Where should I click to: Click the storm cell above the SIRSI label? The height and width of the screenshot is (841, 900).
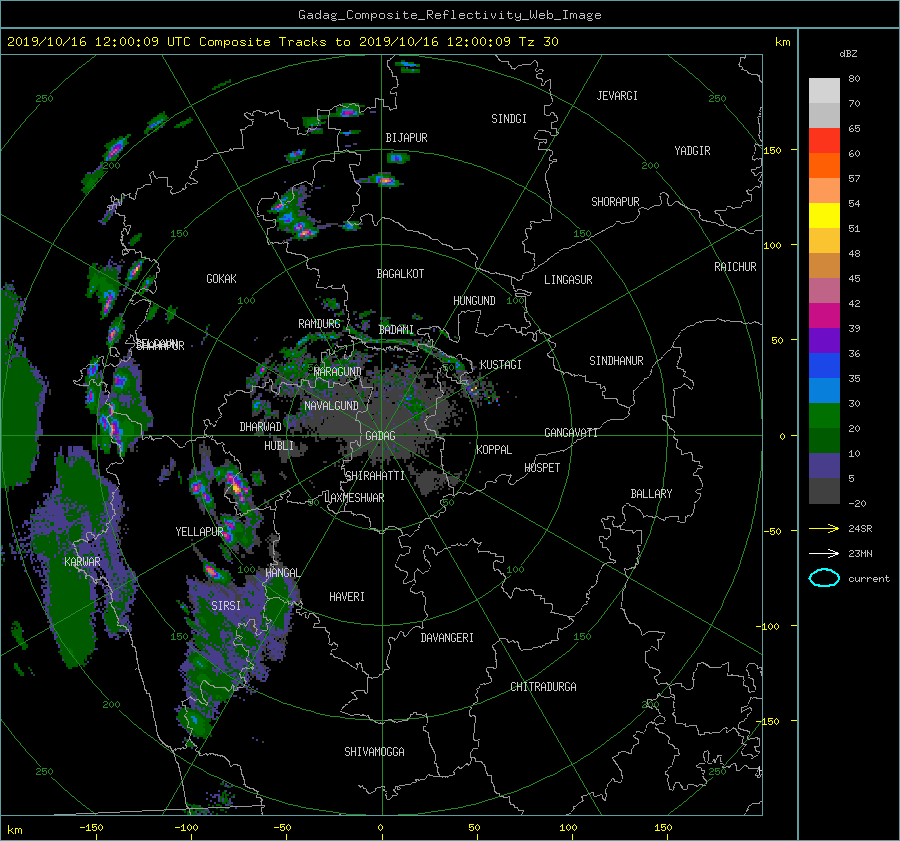(x=213, y=572)
